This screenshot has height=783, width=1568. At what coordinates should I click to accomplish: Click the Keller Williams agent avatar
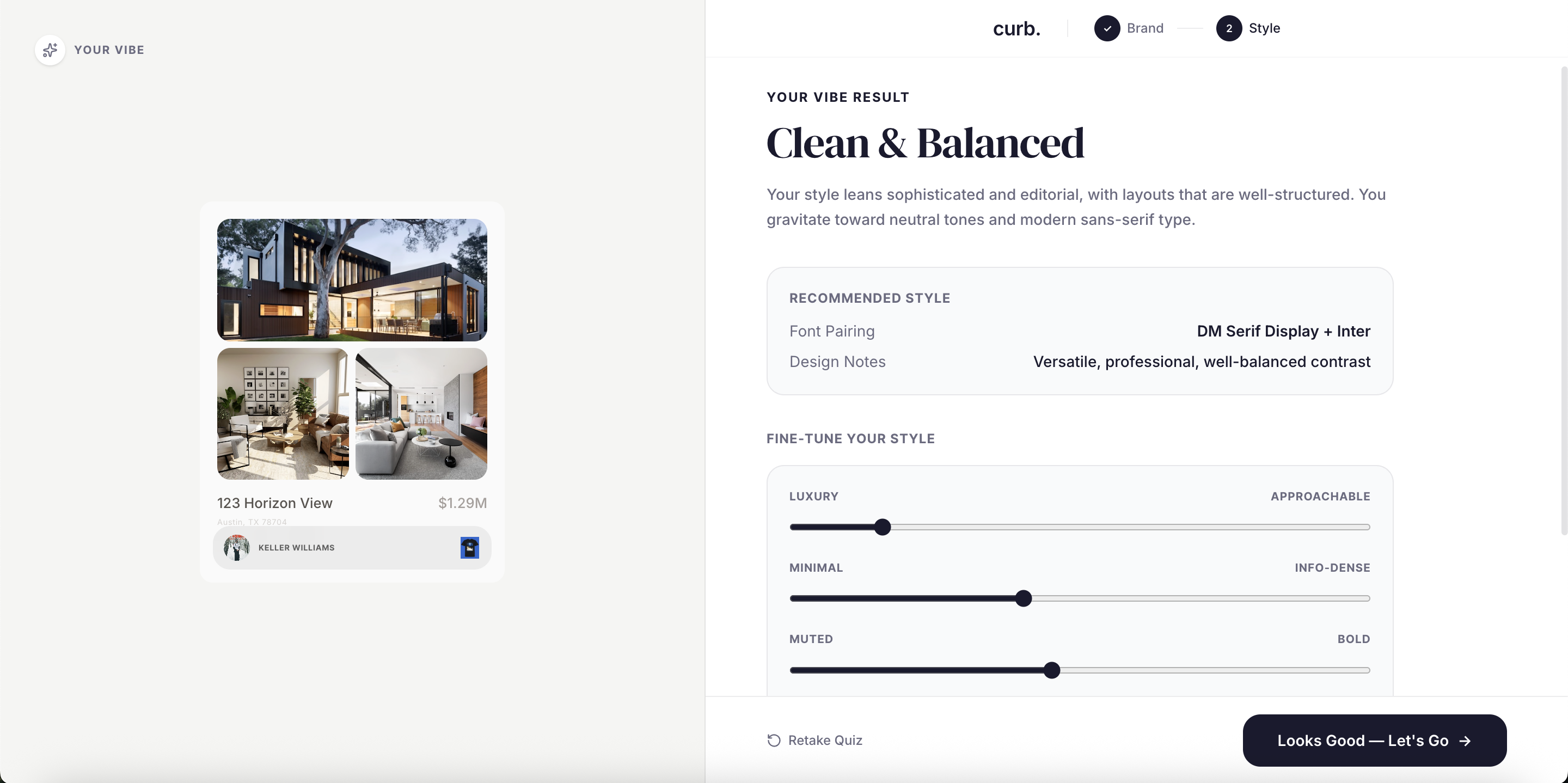point(236,547)
